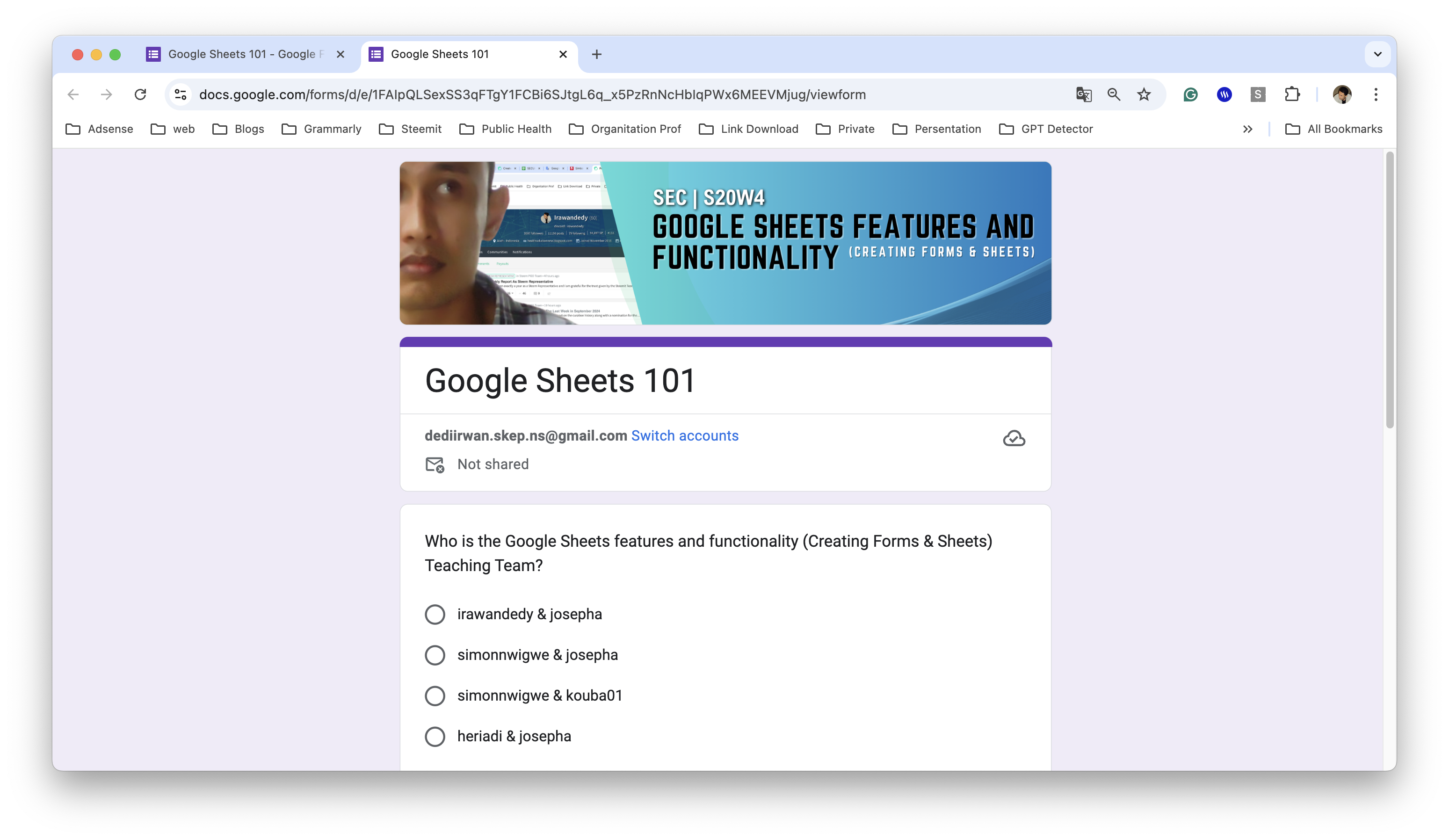Click the site information icon beside the URL

coord(181,94)
